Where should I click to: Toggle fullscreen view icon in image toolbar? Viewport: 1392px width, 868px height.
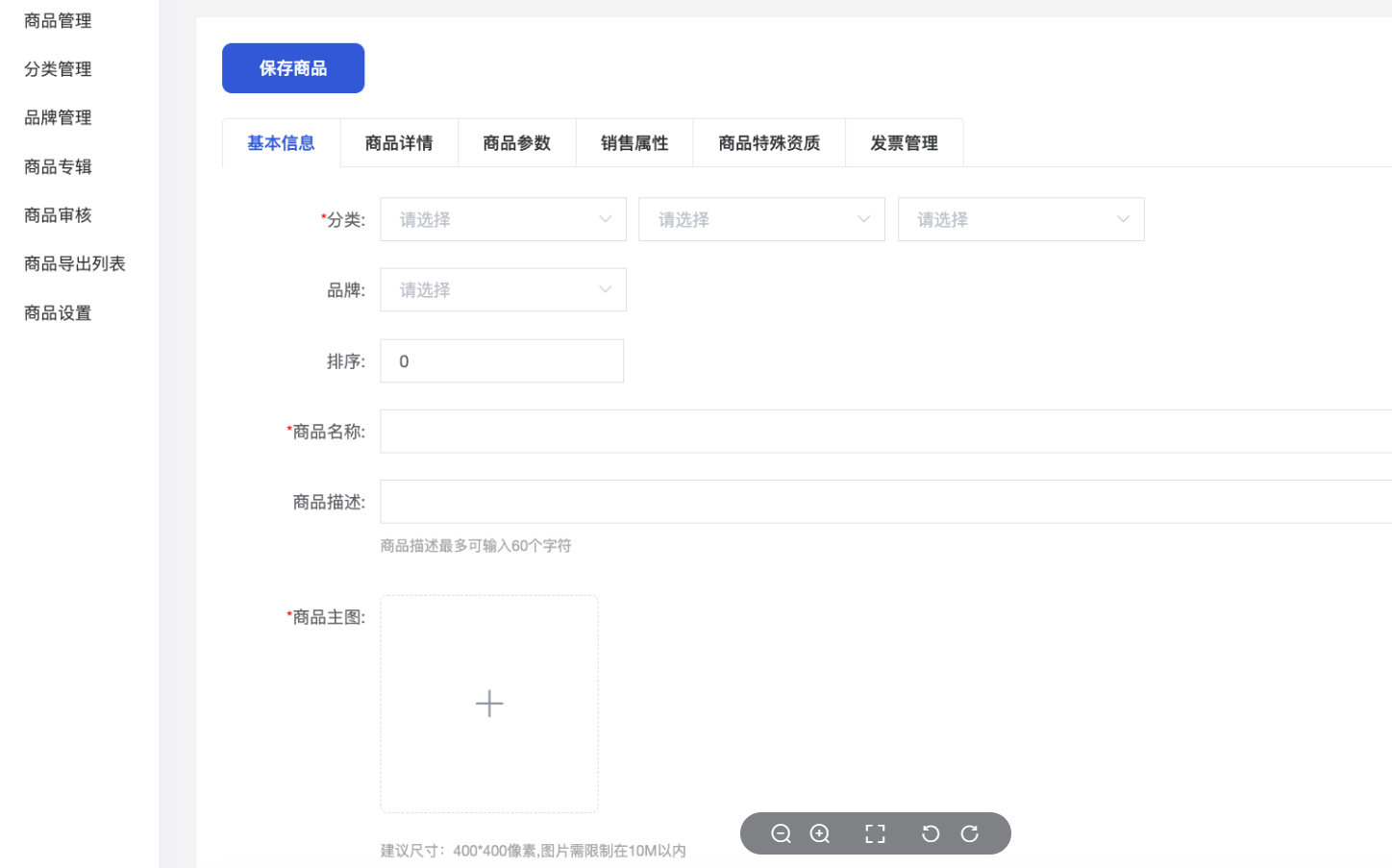875,833
